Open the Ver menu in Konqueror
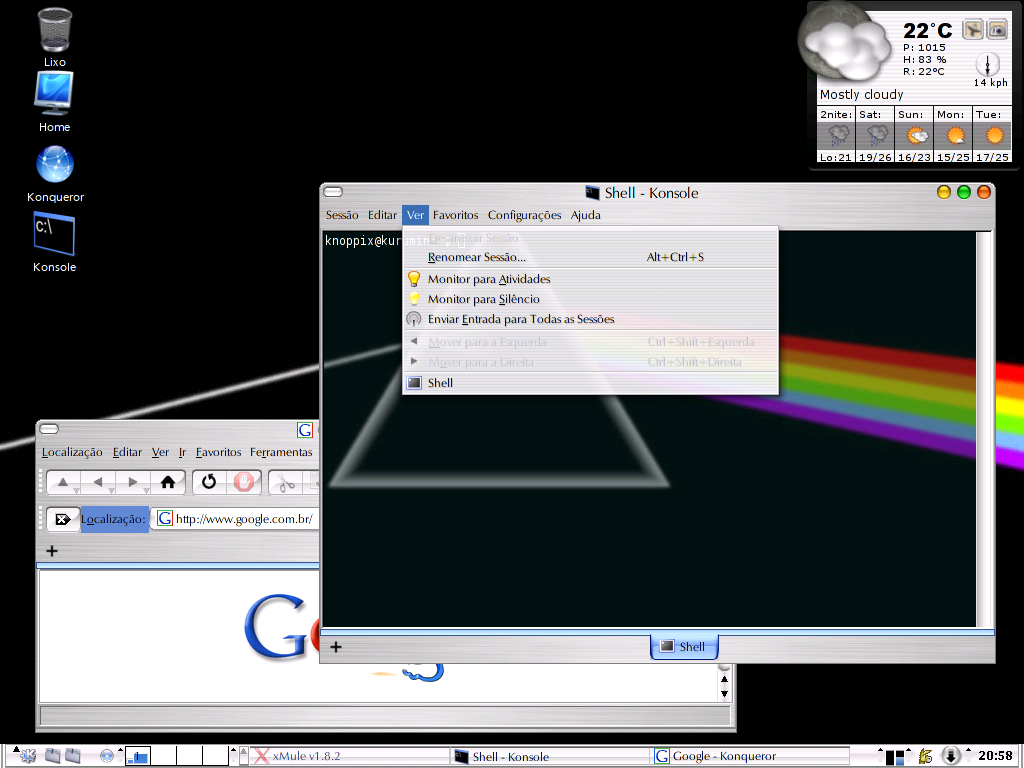This screenshot has width=1024, height=768. (160, 452)
